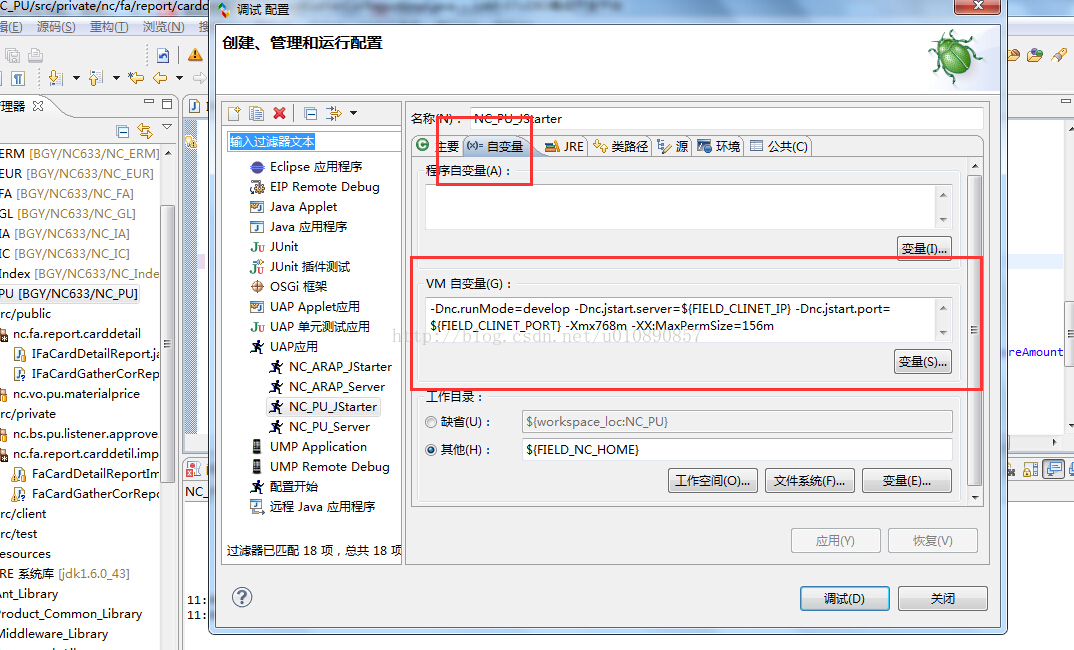Switch to the 源 tab

coord(673,146)
